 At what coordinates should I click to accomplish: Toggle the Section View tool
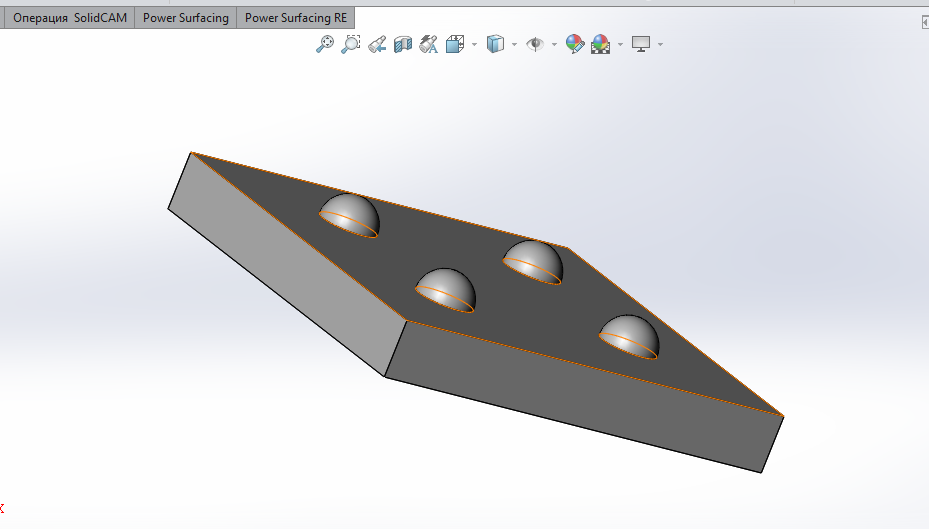(403, 44)
